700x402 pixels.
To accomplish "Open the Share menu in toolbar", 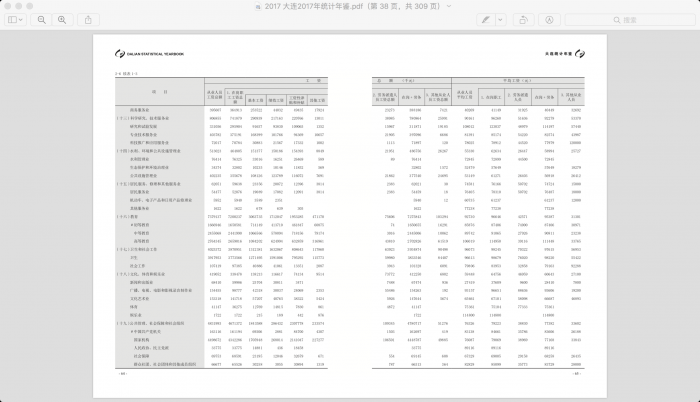I will (89, 19).
